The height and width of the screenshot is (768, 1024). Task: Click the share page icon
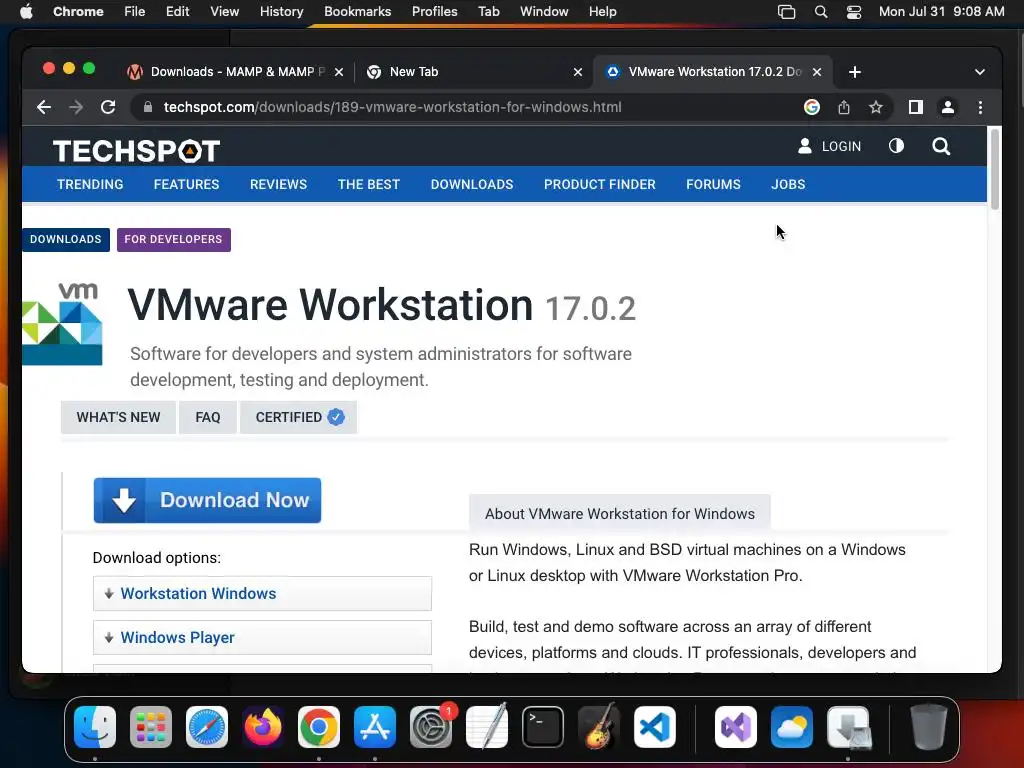844,107
